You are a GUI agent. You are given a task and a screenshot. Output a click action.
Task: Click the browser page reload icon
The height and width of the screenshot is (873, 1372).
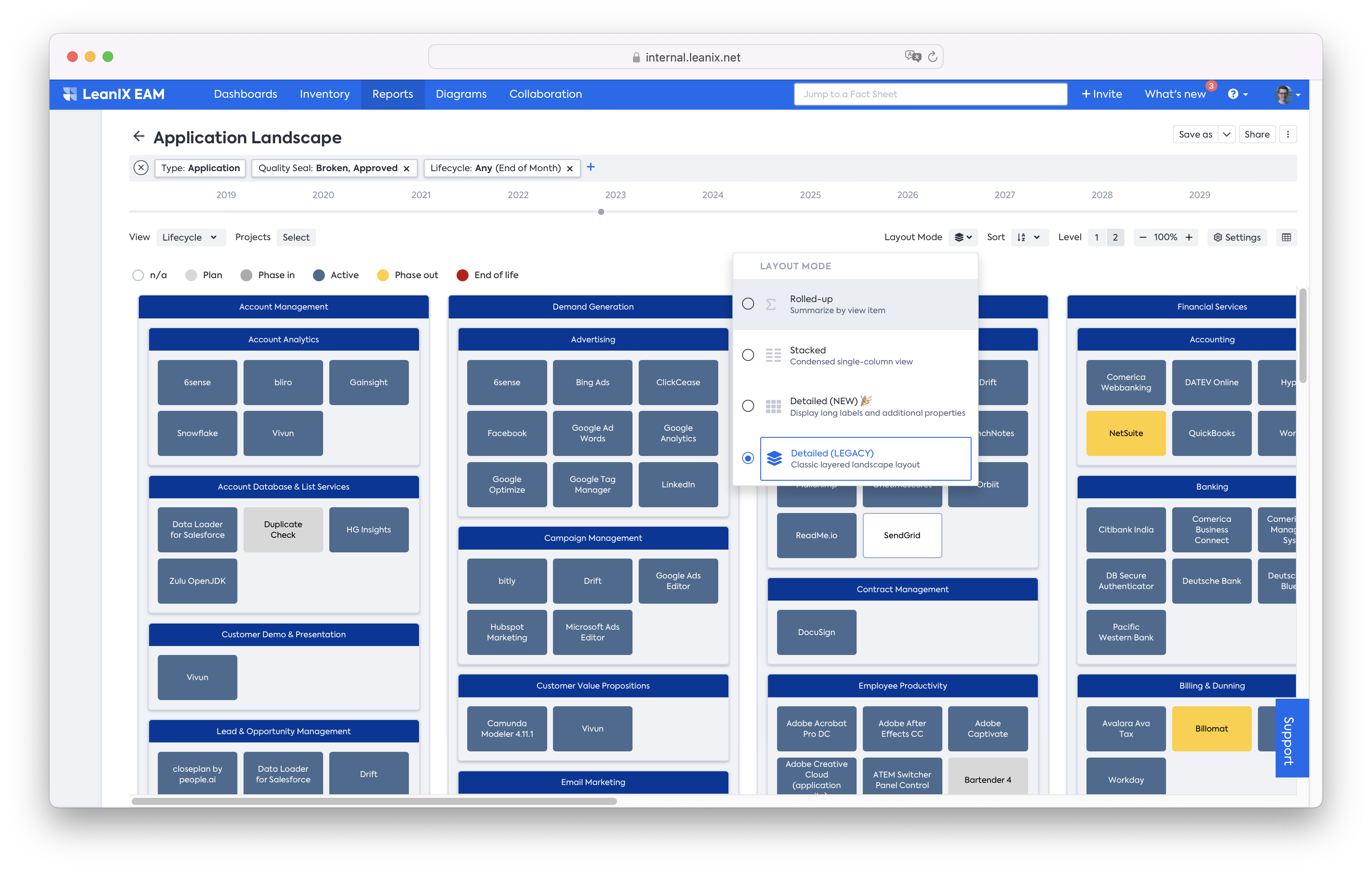tap(933, 57)
